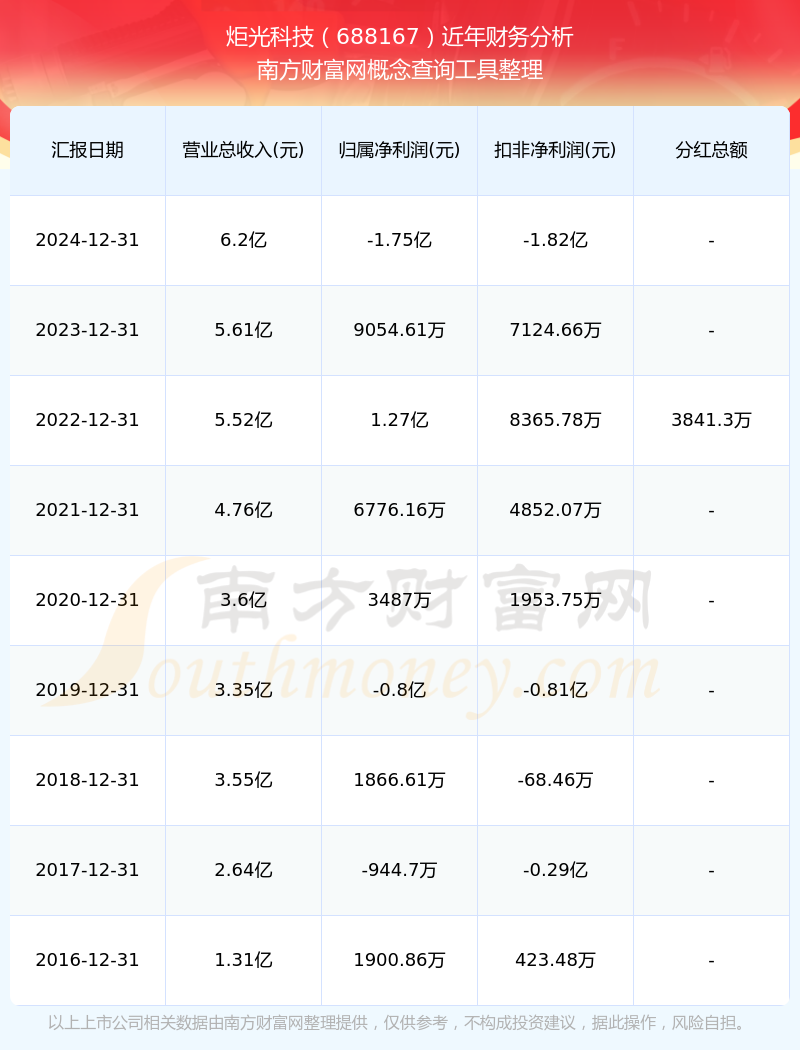The height and width of the screenshot is (1050, 800).
Task: Click the 2017-12-31 date cell
Action: coord(87,870)
